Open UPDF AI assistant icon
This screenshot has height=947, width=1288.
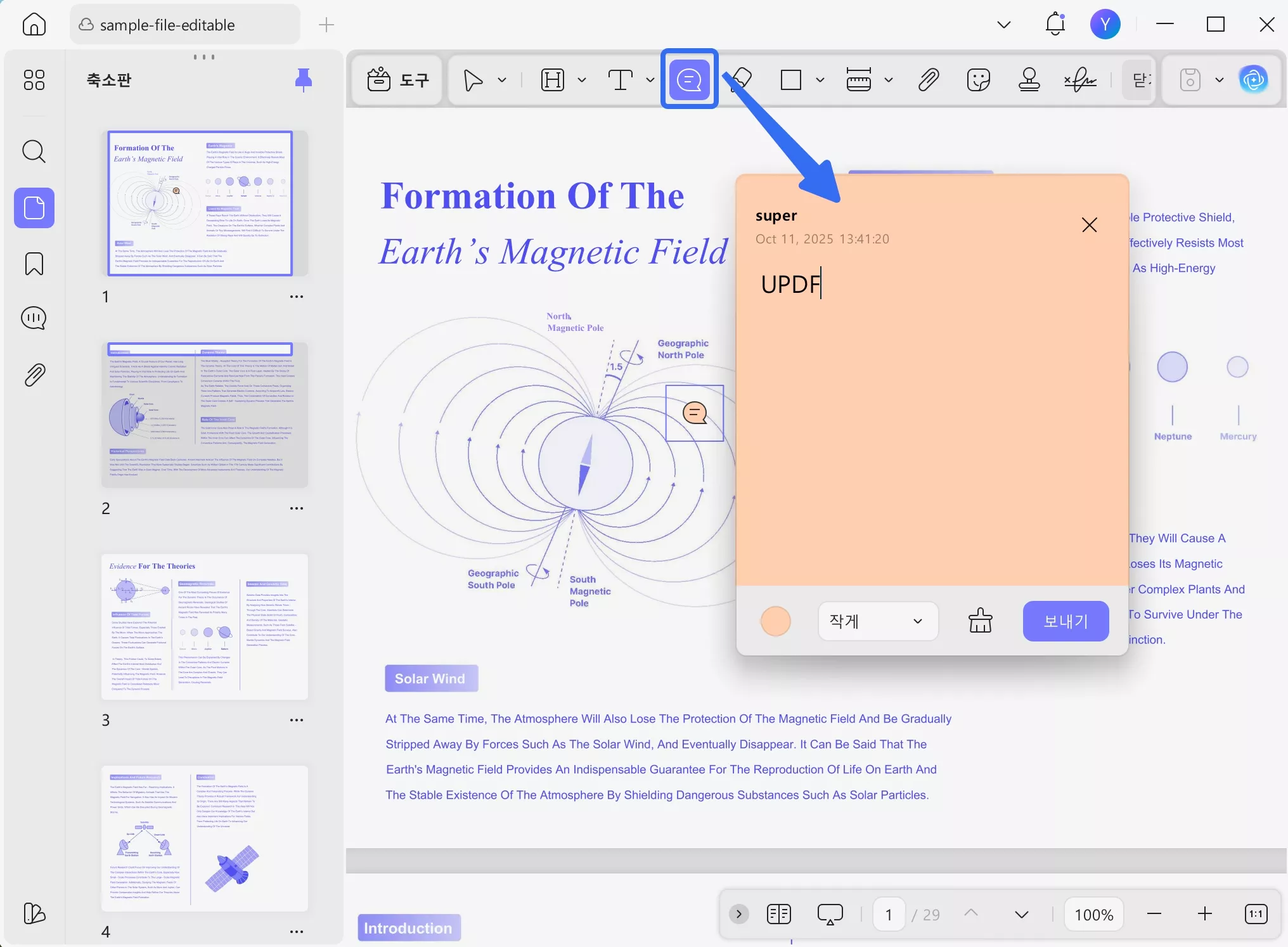pos(1253,80)
